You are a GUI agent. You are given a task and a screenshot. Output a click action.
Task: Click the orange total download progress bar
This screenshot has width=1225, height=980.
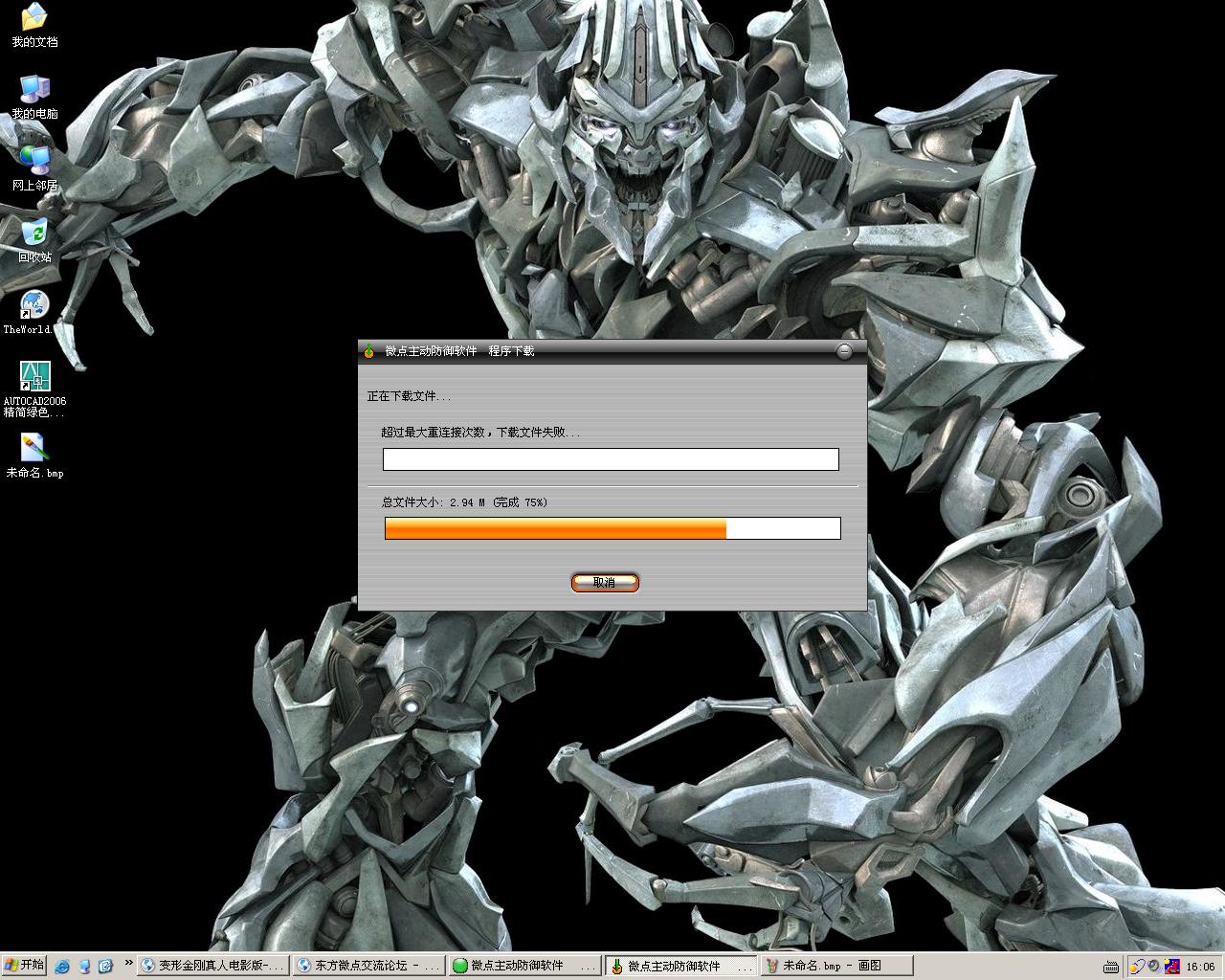[612, 528]
